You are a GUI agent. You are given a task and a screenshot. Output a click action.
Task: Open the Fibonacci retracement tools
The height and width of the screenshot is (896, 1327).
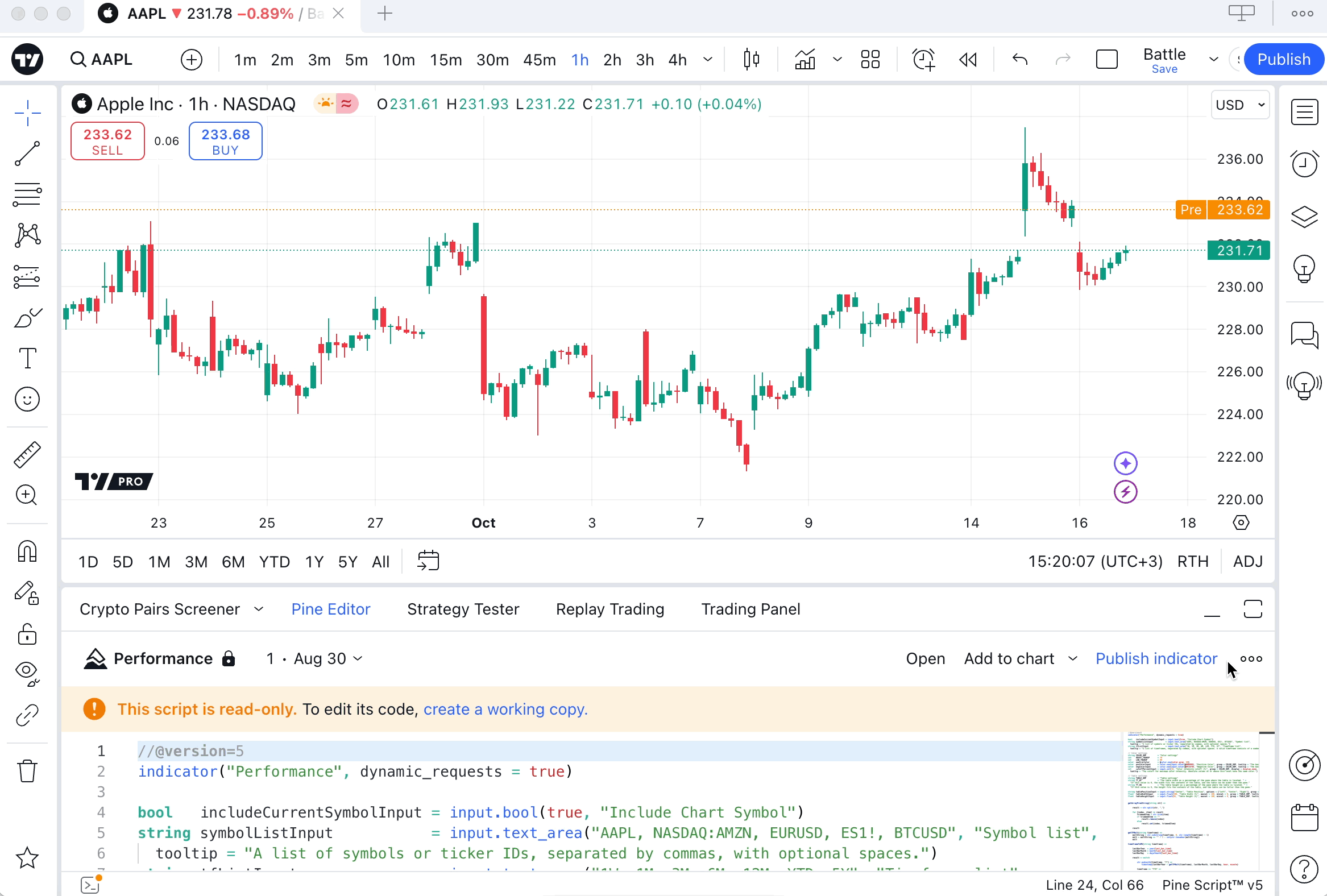pyautogui.click(x=27, y=195)
